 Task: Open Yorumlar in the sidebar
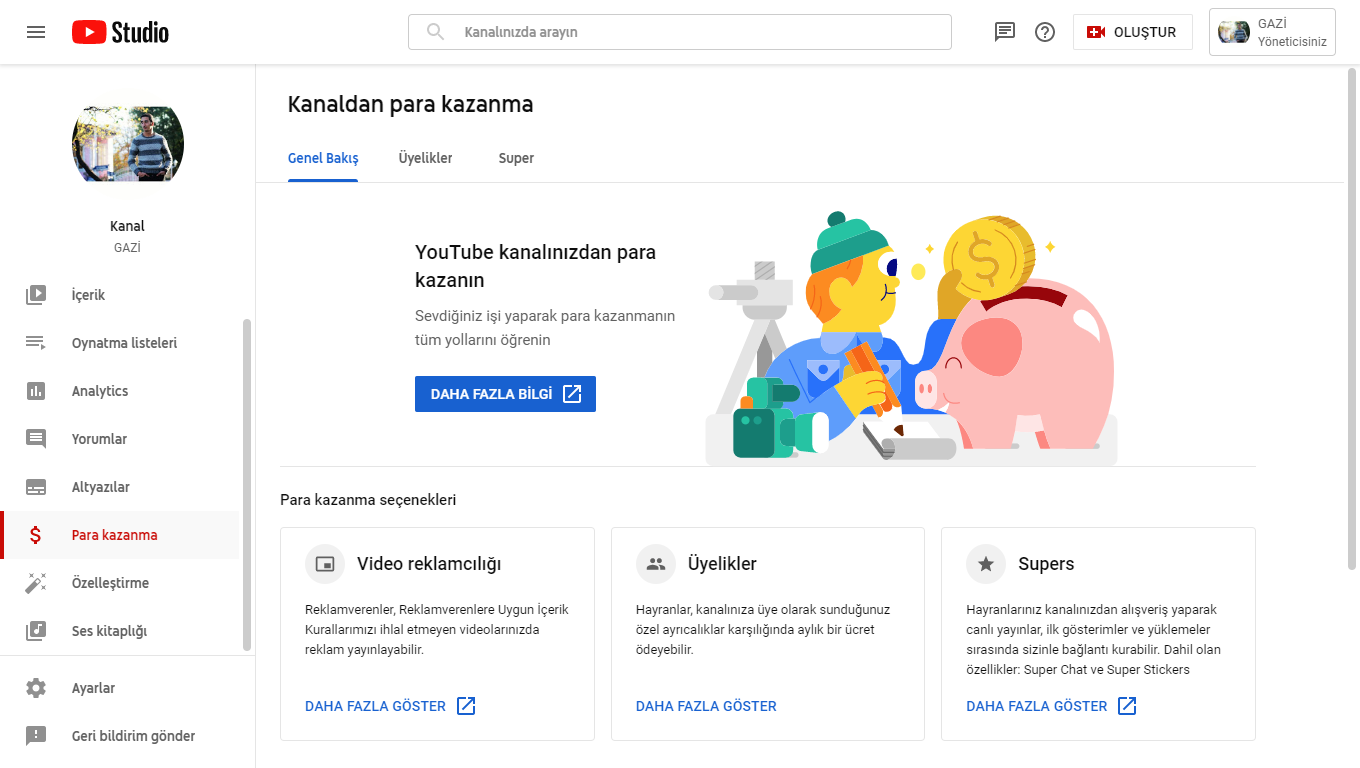pos(120,439)
